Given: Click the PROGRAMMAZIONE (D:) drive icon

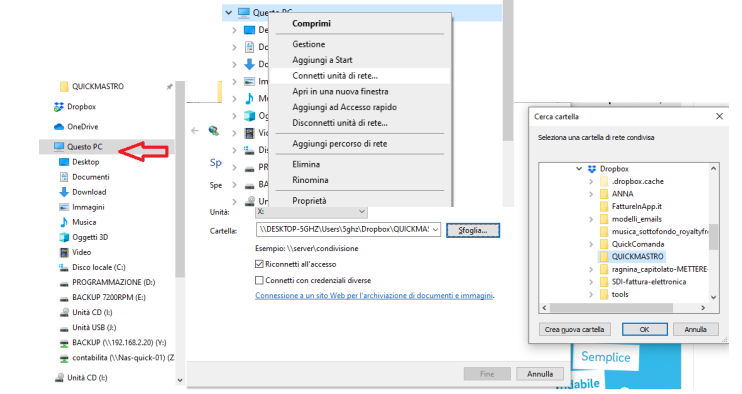Looking at the screenshot, I should [x=64, y=283].
